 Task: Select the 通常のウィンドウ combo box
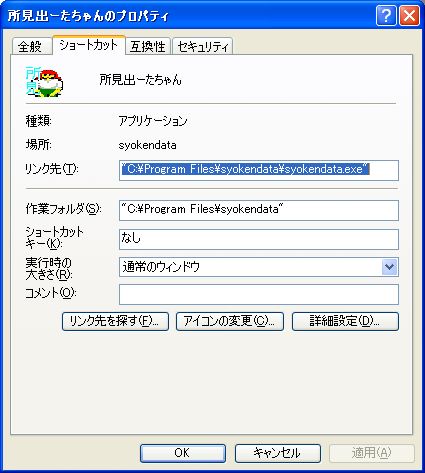coord(259,267)
